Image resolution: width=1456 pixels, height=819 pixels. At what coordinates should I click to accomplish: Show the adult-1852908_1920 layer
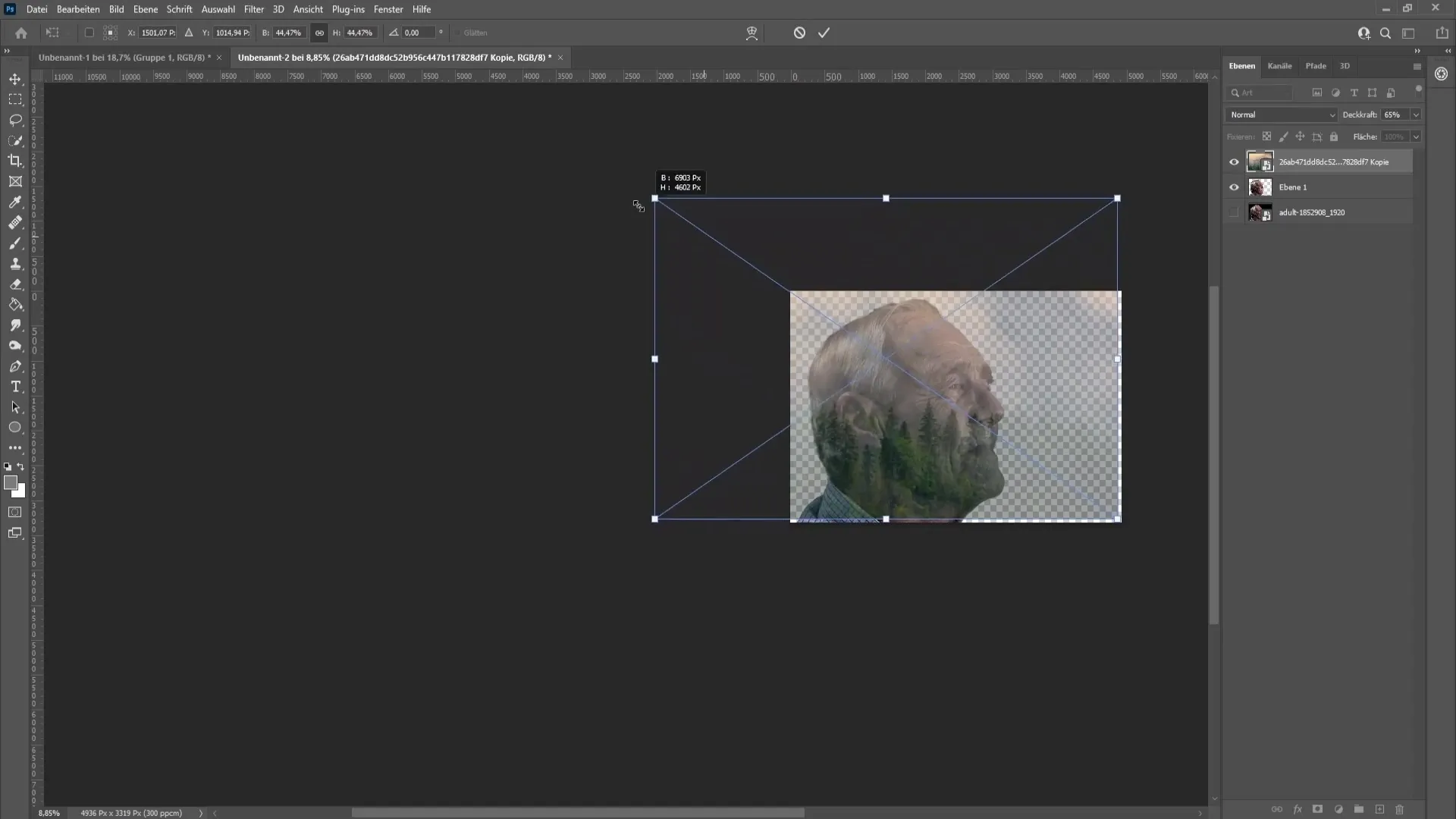coord(1234,212)
